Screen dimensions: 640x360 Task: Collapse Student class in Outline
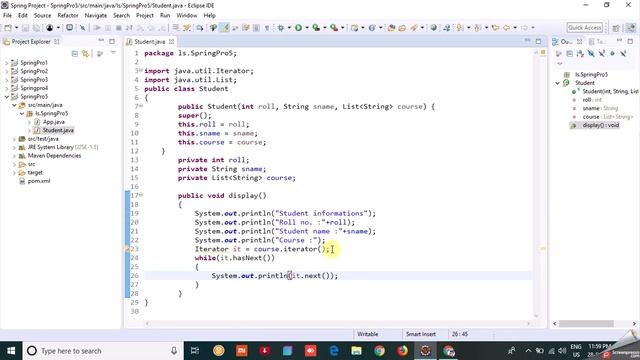(558, 83)
